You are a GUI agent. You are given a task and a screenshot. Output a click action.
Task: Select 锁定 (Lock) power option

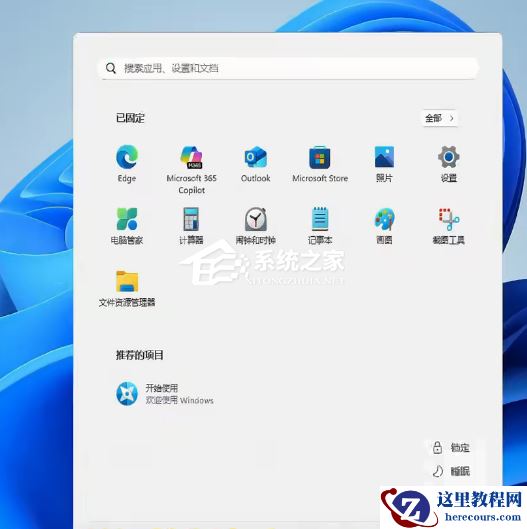pos(451,448)
